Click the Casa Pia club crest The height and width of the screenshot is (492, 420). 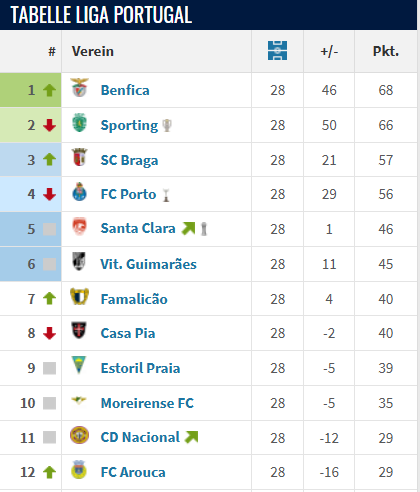79,330
